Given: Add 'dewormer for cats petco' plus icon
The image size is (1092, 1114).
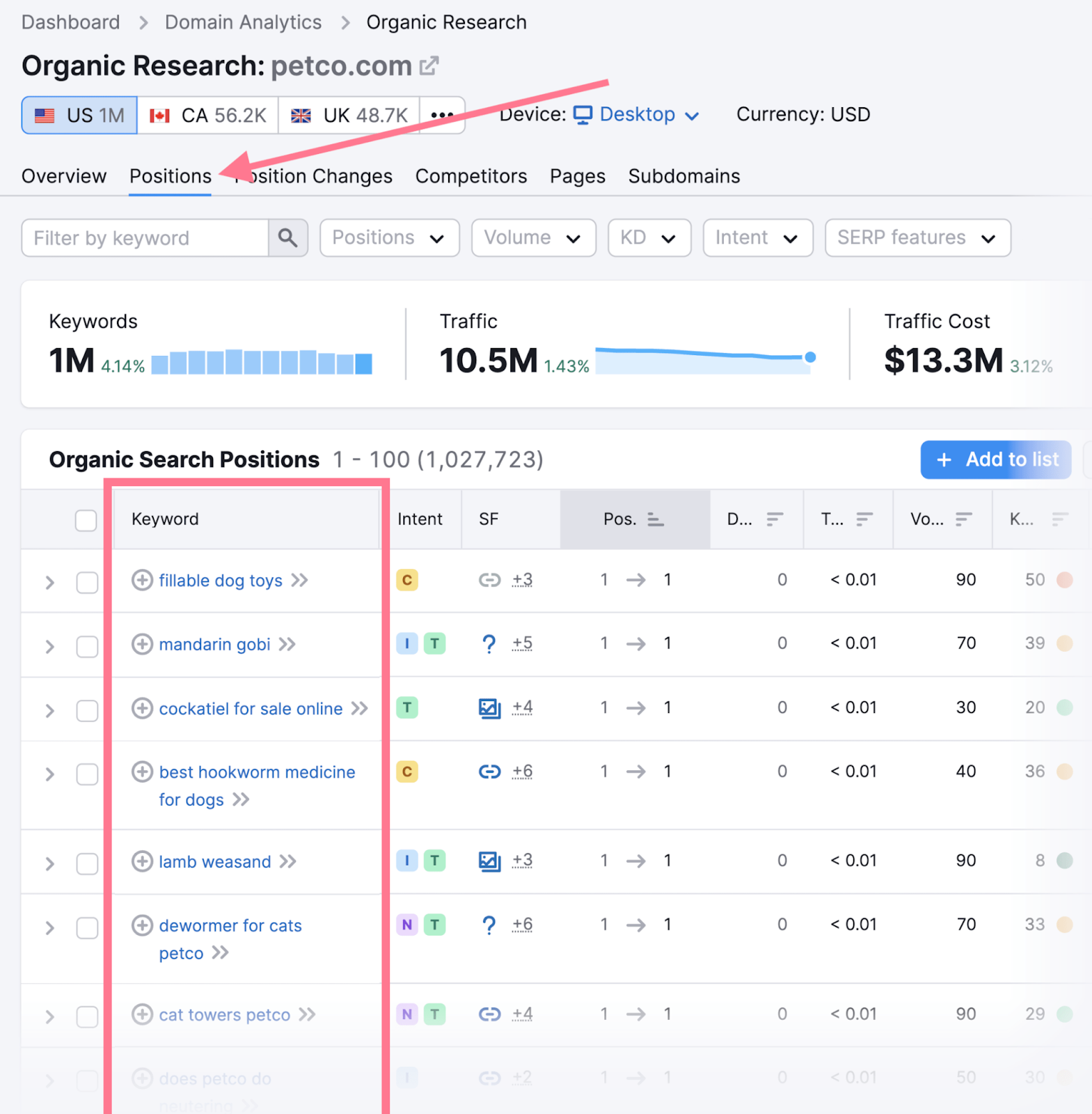Looking at the screenshot, I should click(x=142, y=925).
